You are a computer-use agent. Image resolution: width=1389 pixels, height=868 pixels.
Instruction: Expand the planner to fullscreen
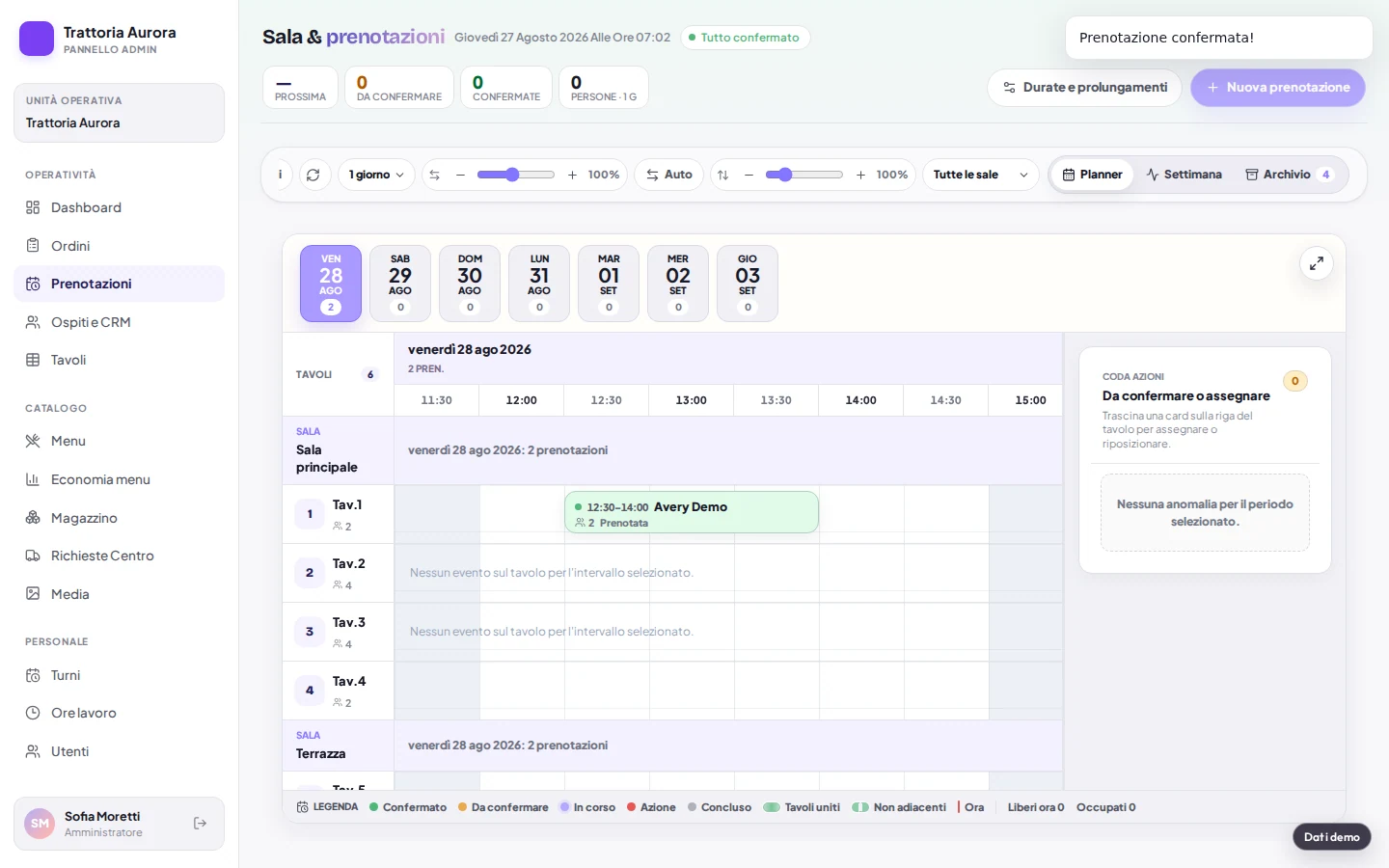[x=1317, y=263]
